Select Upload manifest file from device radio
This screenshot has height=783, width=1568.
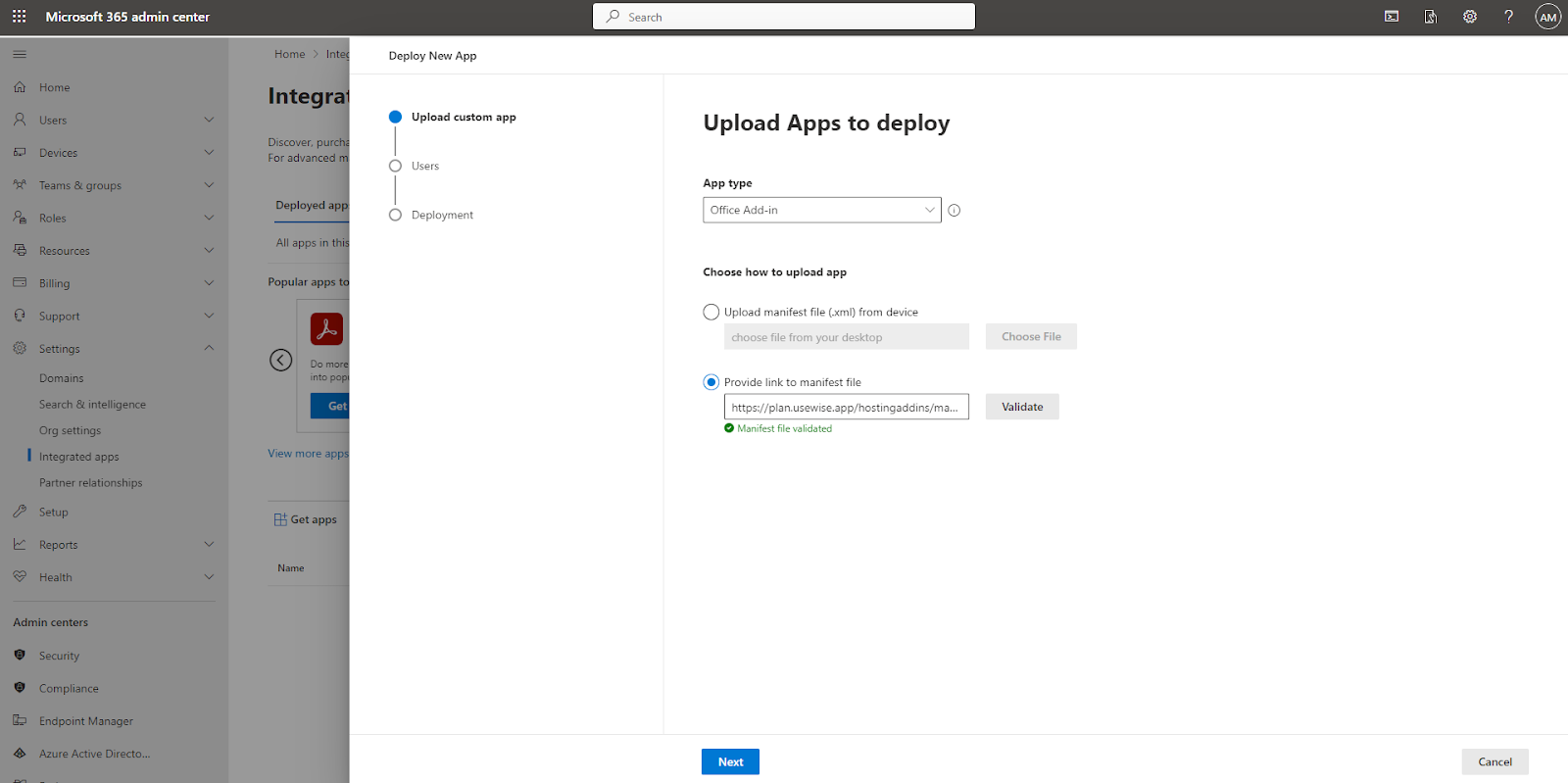tap(711, 312)
